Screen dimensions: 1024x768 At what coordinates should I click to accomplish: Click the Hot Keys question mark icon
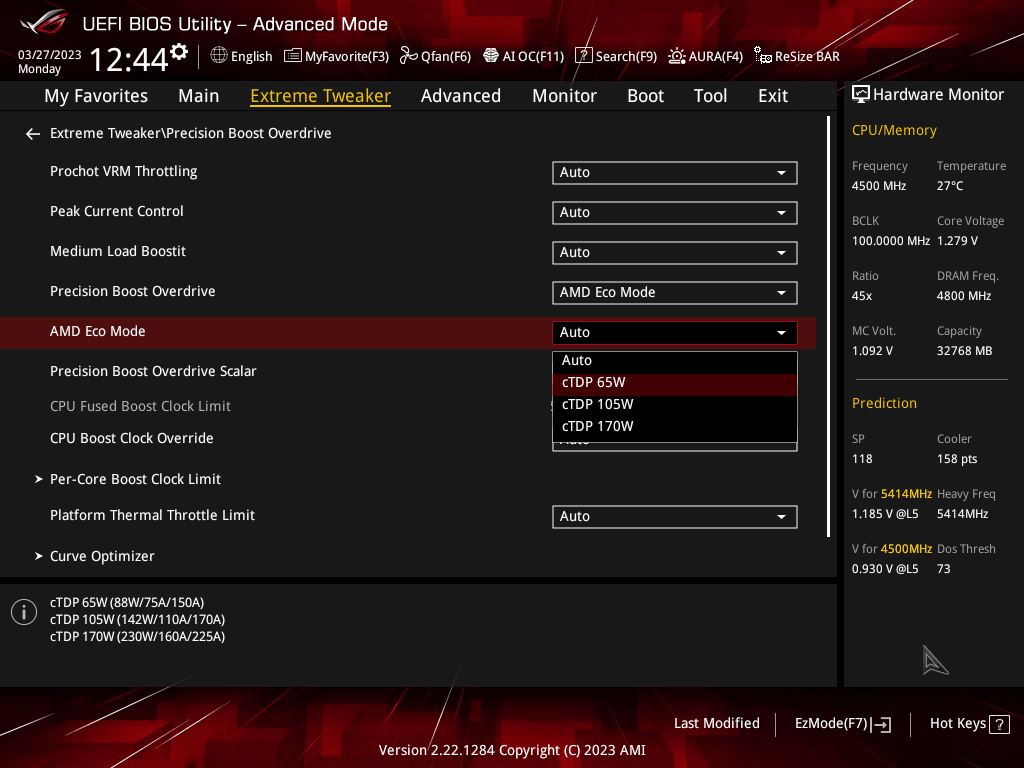[x=999, y=724]
